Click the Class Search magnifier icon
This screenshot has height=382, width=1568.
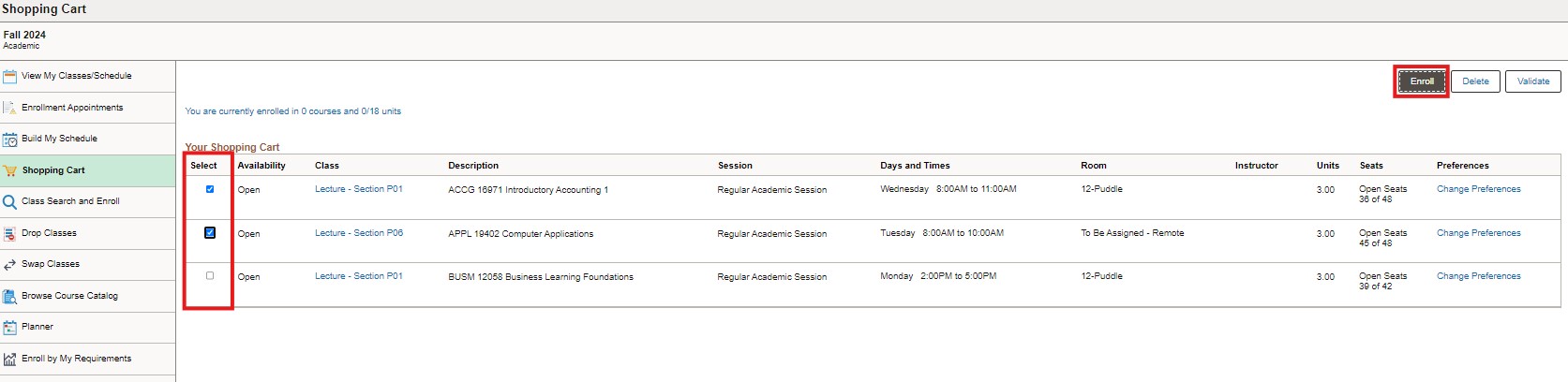9,202
